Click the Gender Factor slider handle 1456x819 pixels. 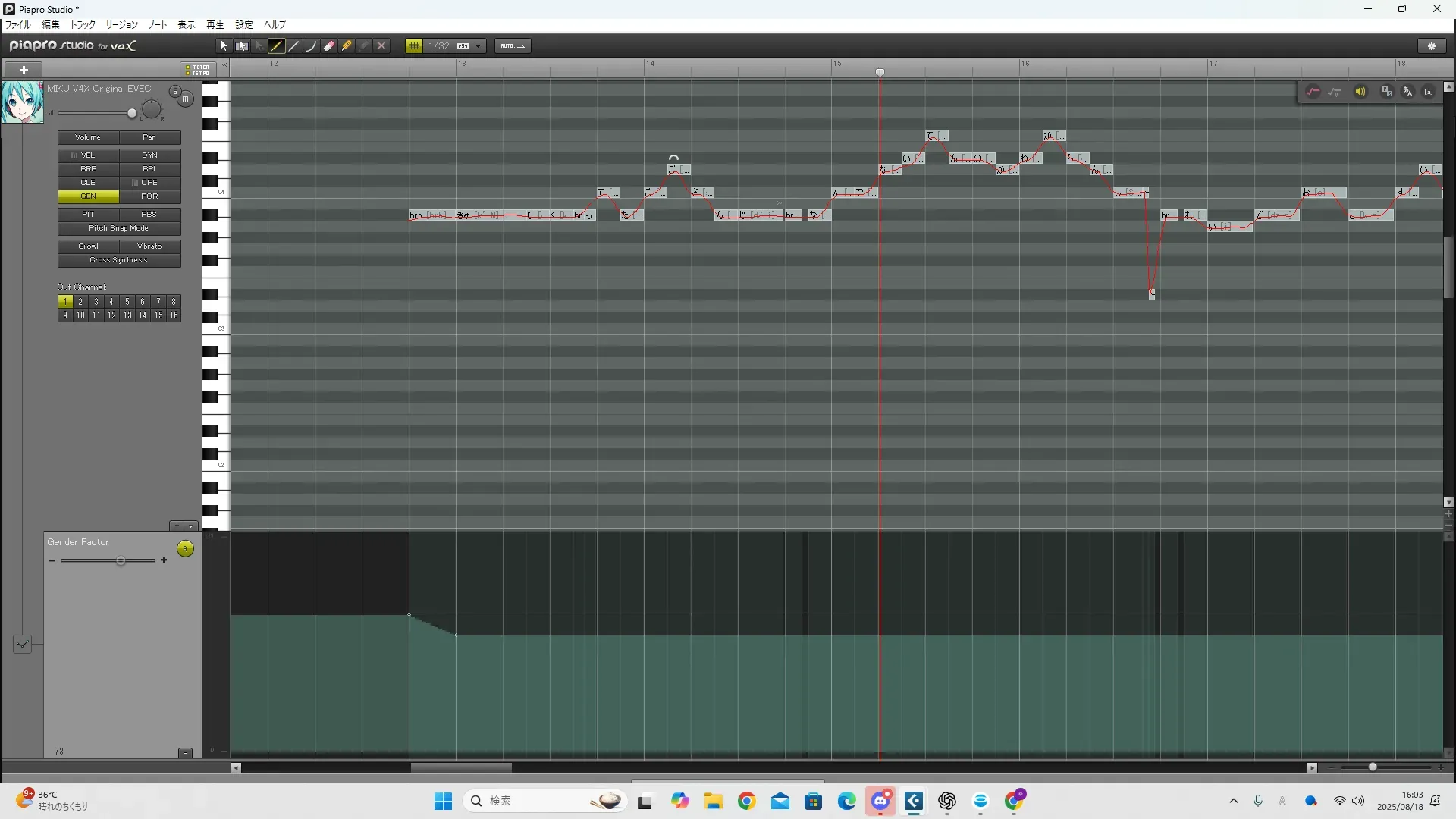coord(121,560)
